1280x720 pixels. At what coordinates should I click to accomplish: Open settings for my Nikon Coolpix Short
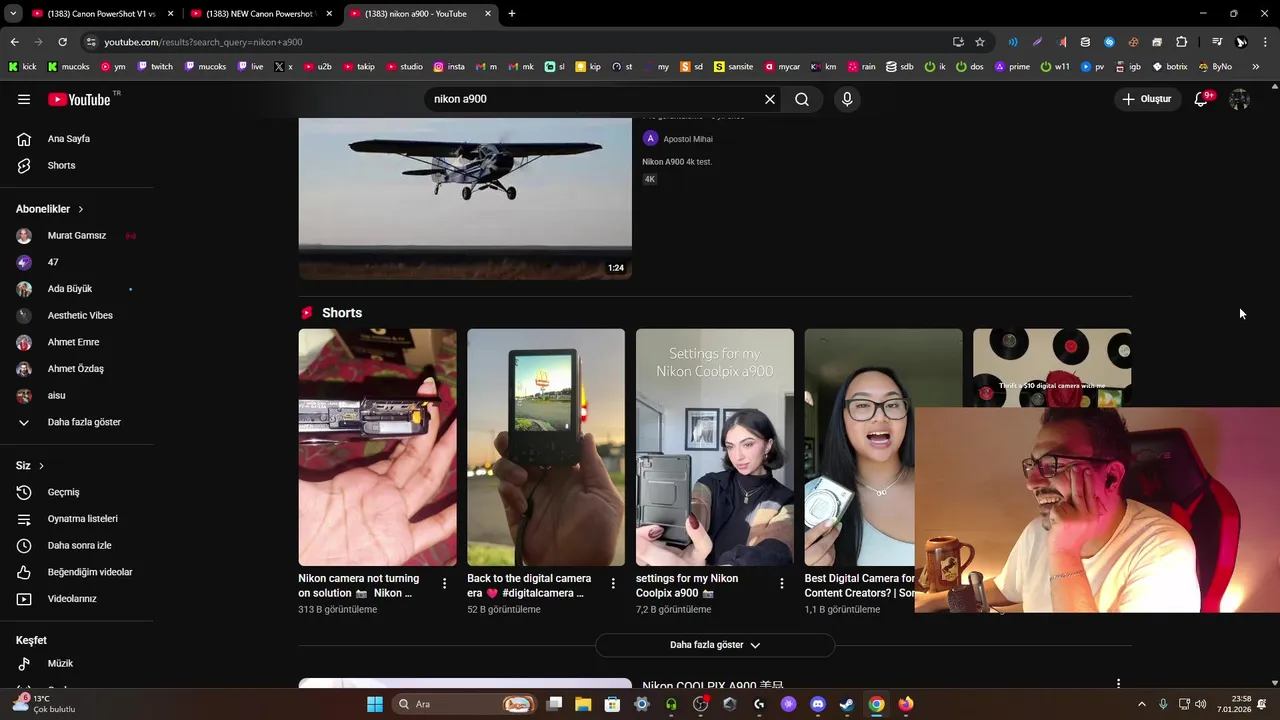715,447
